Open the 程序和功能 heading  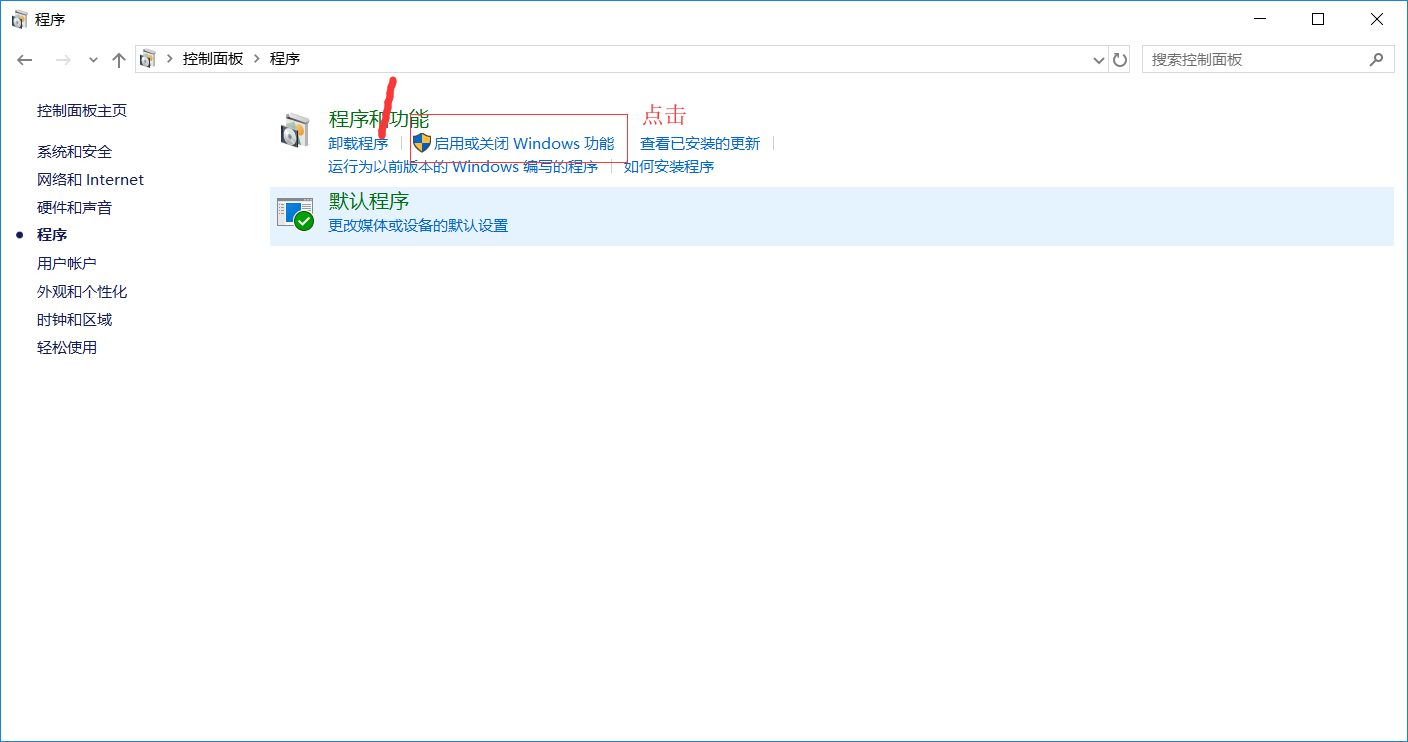pos(379,119)
